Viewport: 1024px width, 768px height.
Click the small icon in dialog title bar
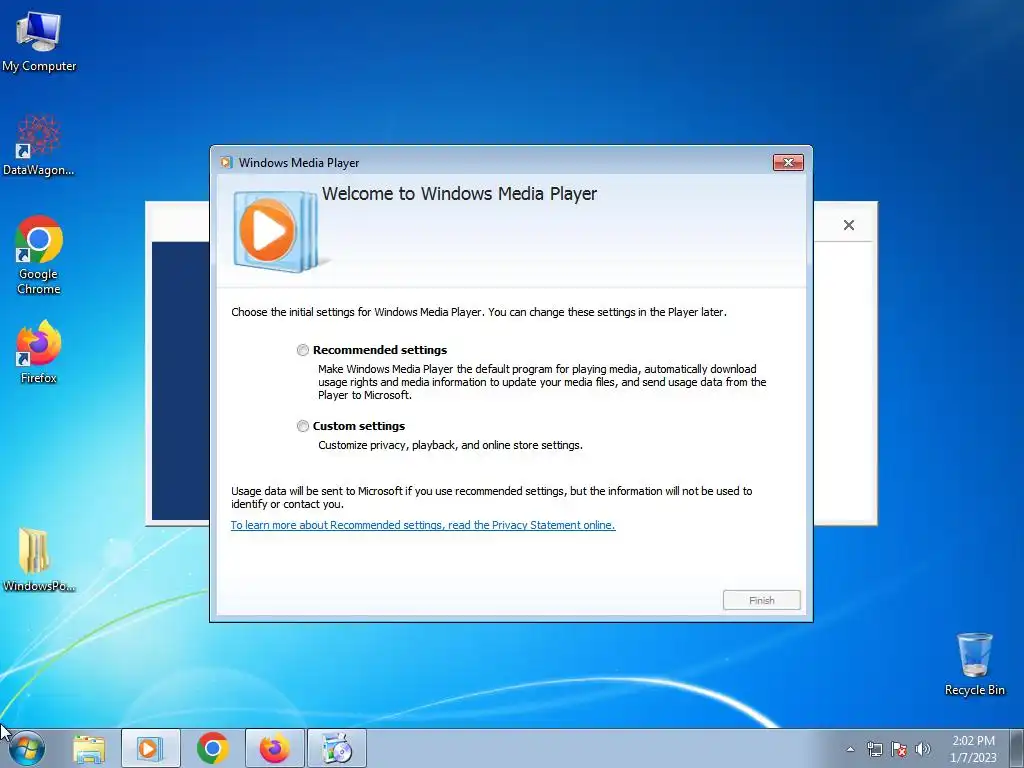[x=226, y=163]
